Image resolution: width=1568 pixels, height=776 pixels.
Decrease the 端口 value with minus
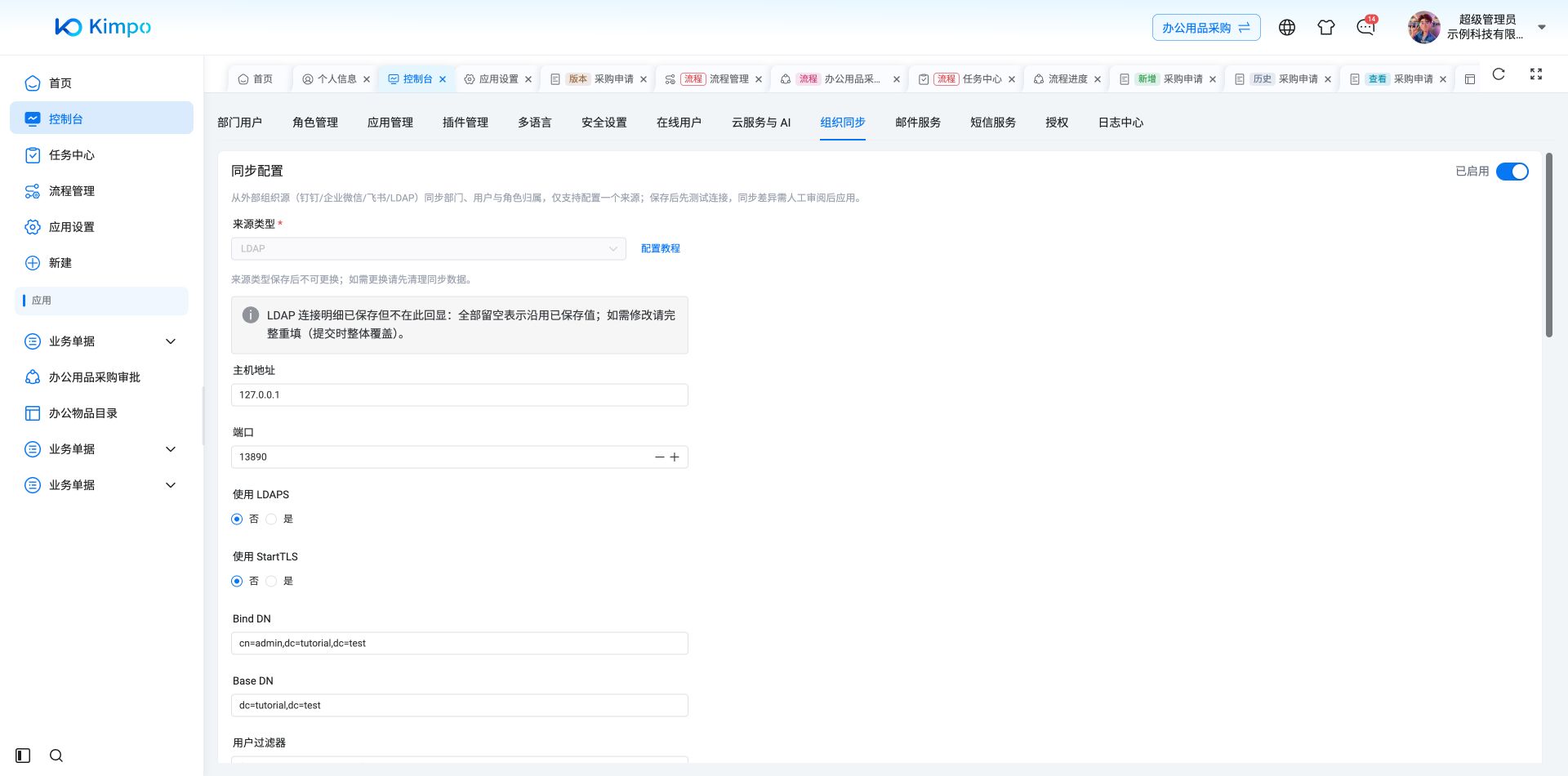click(x=660, y=457)
